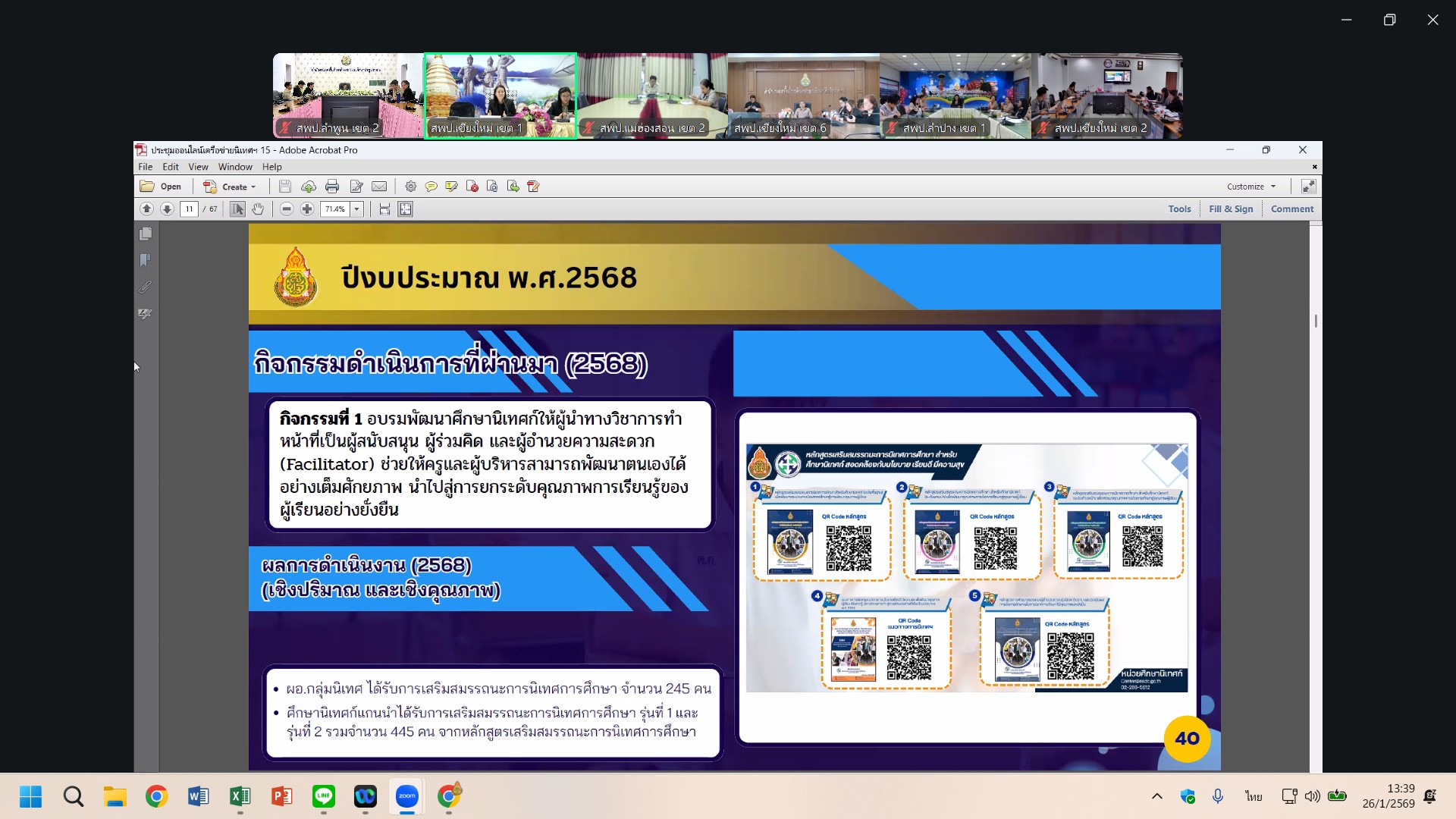The width and height of the screenshot is (1456, 819).
Task: Click the email envelope icon
Action: click(x=379, y=187)
